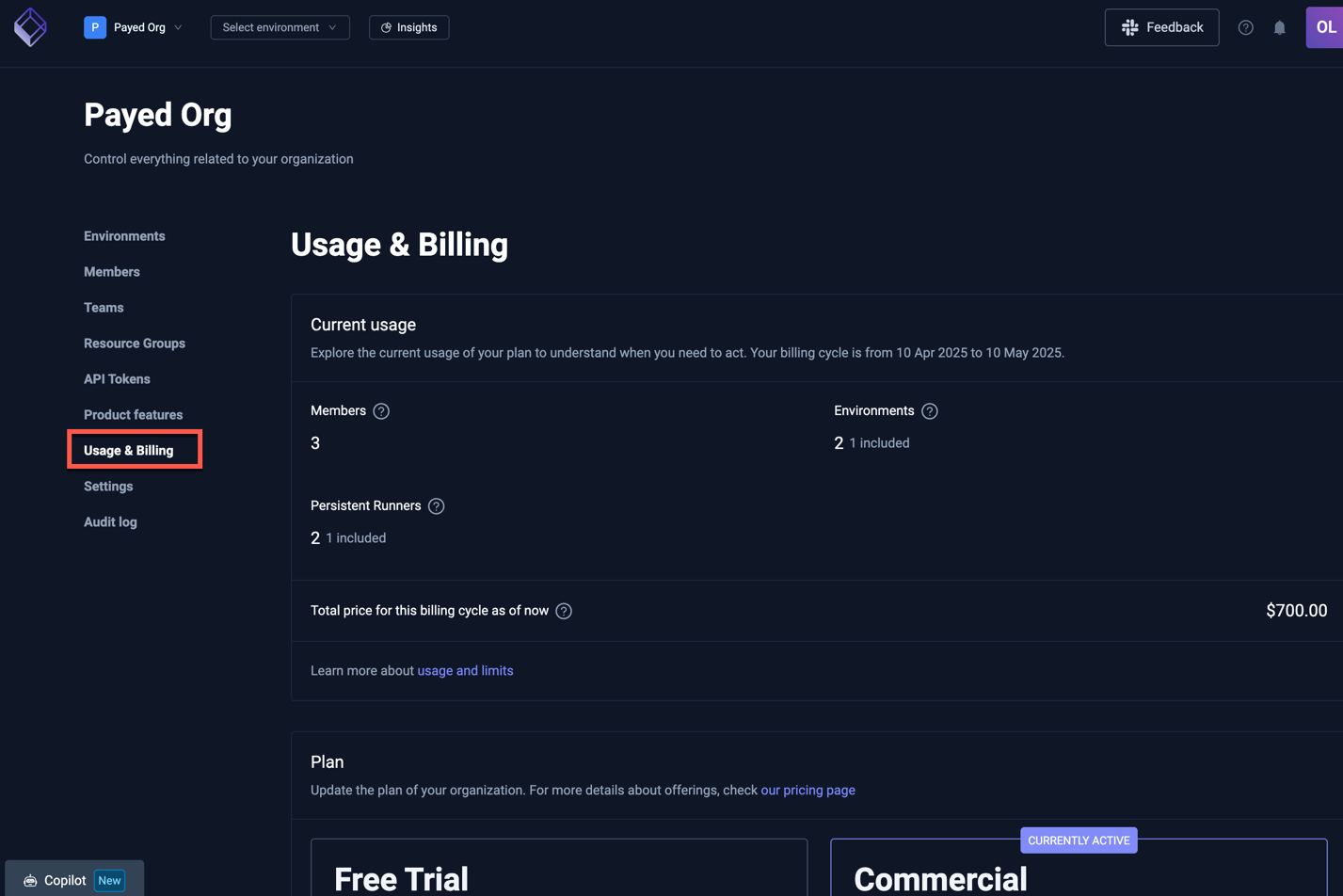Show the Total price info tooltip icon
1343x896 pixels.
(x=564, y=611)
